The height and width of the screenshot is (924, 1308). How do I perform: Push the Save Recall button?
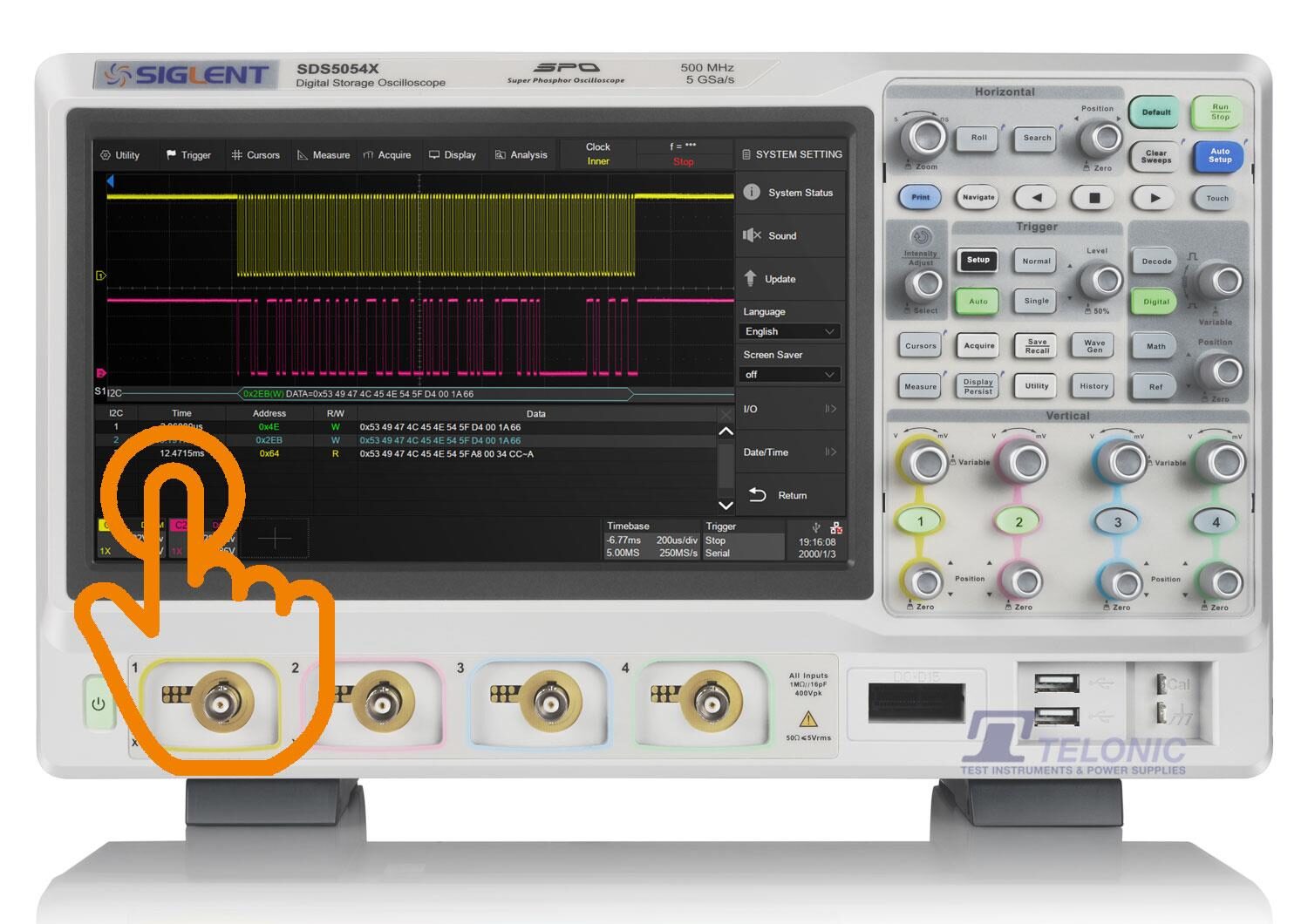(1037, 346)
